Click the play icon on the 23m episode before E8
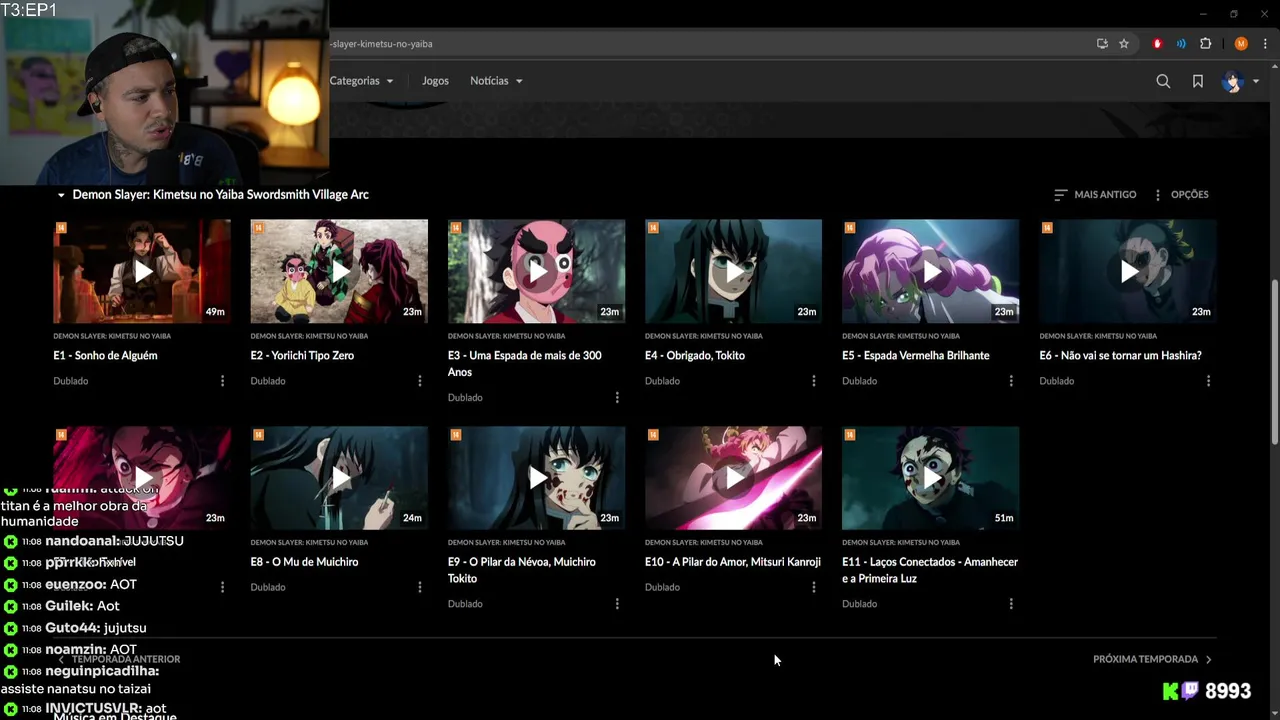 (x=144, y=478)
